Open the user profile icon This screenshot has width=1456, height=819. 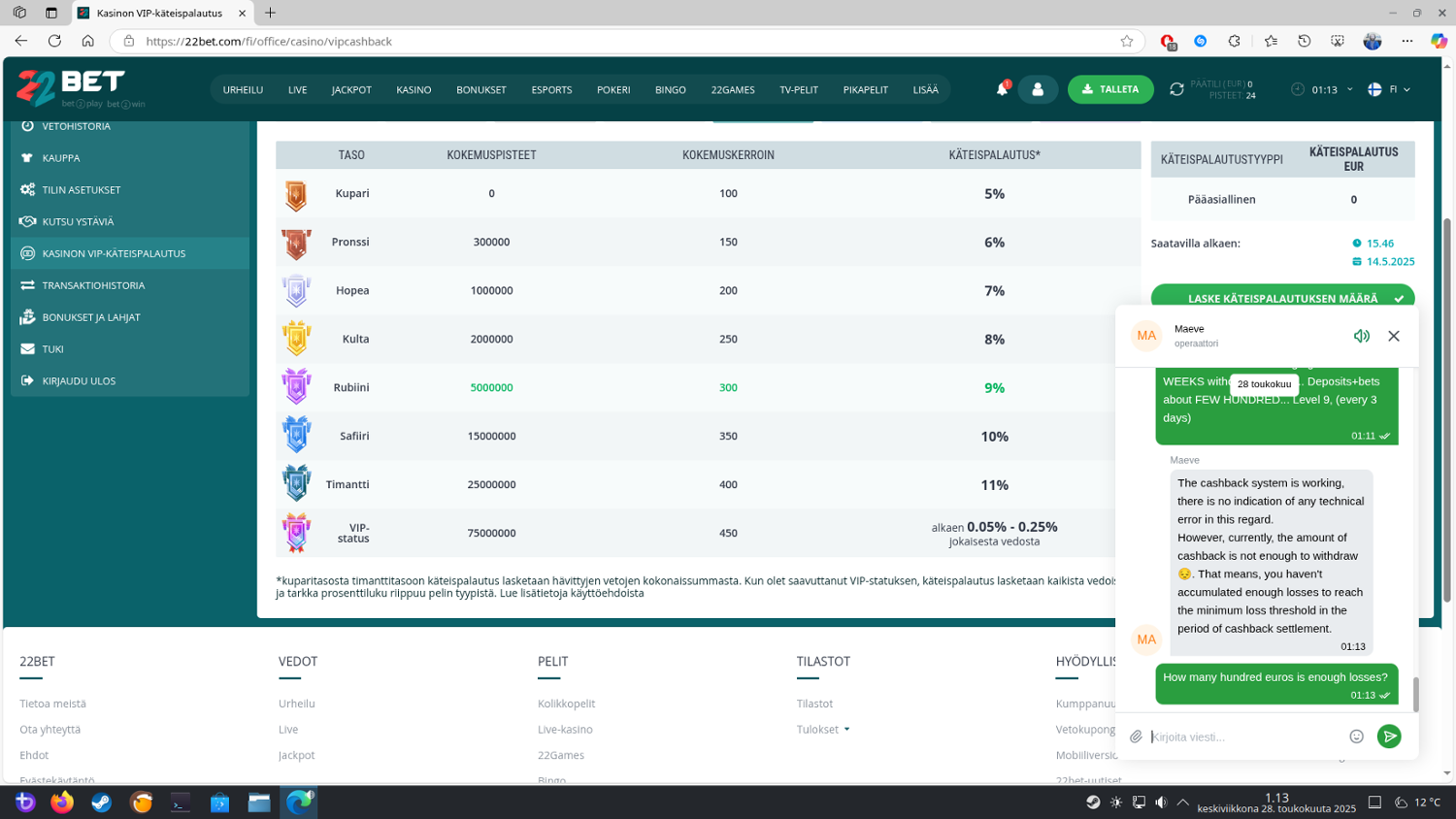click(x=1038, y=89)
